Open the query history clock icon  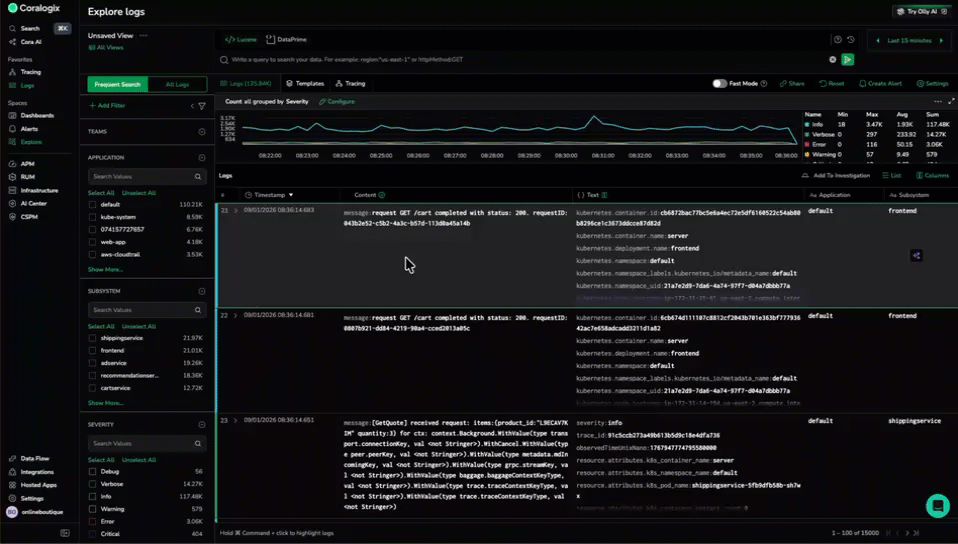pos(850,40)
